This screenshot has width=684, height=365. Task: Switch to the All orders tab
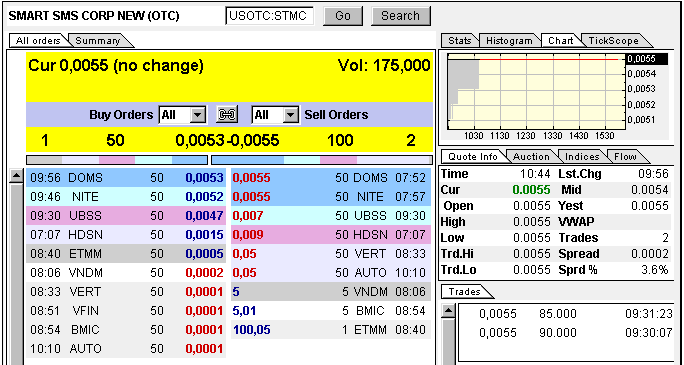(38, 41)
